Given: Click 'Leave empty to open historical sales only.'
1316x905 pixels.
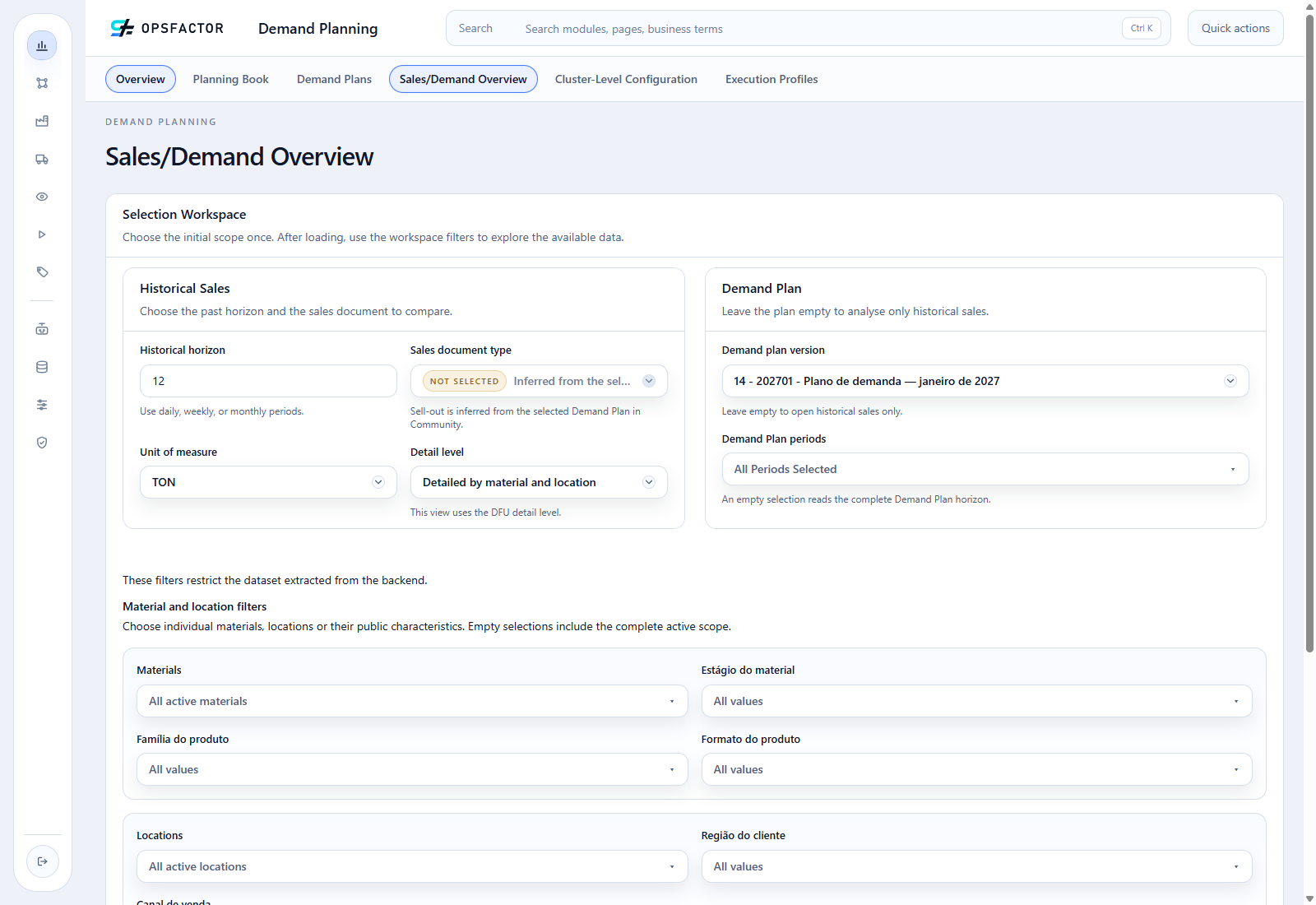Looking at the screenshot, I should pos(812,411).
